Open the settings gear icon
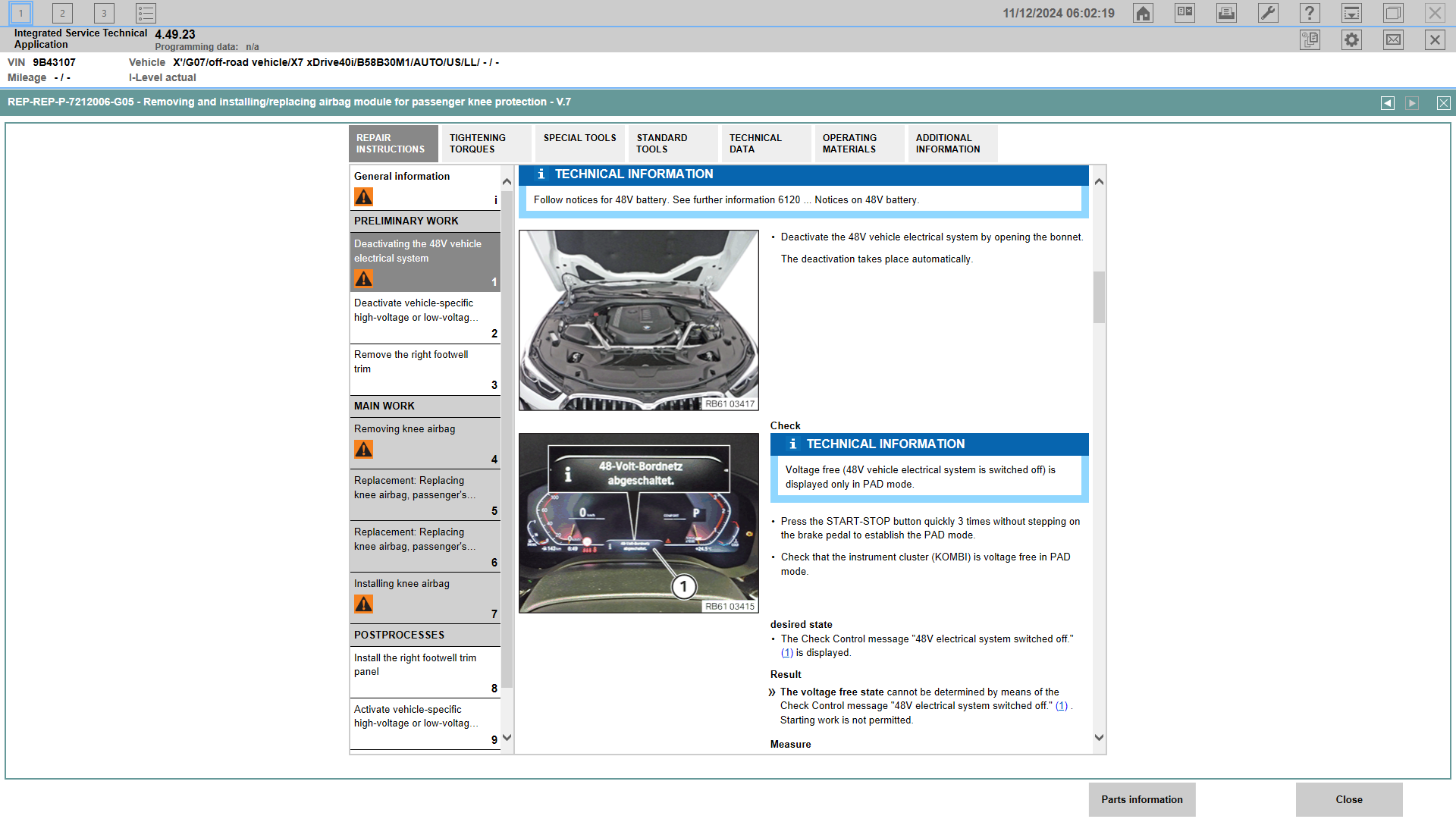1456x819 pixels. [1351, 39]
